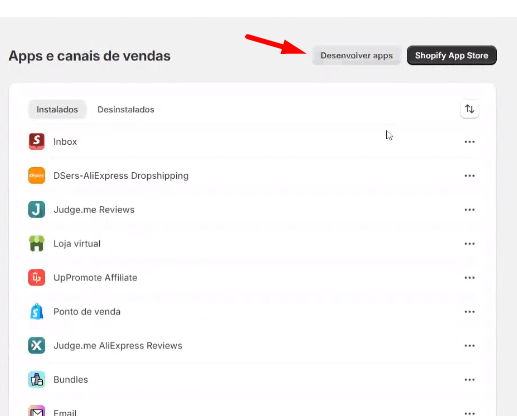Expand more actions for Judge.me Reviews
The width and height of the screenshot is (517, 416).
point(470,210)
